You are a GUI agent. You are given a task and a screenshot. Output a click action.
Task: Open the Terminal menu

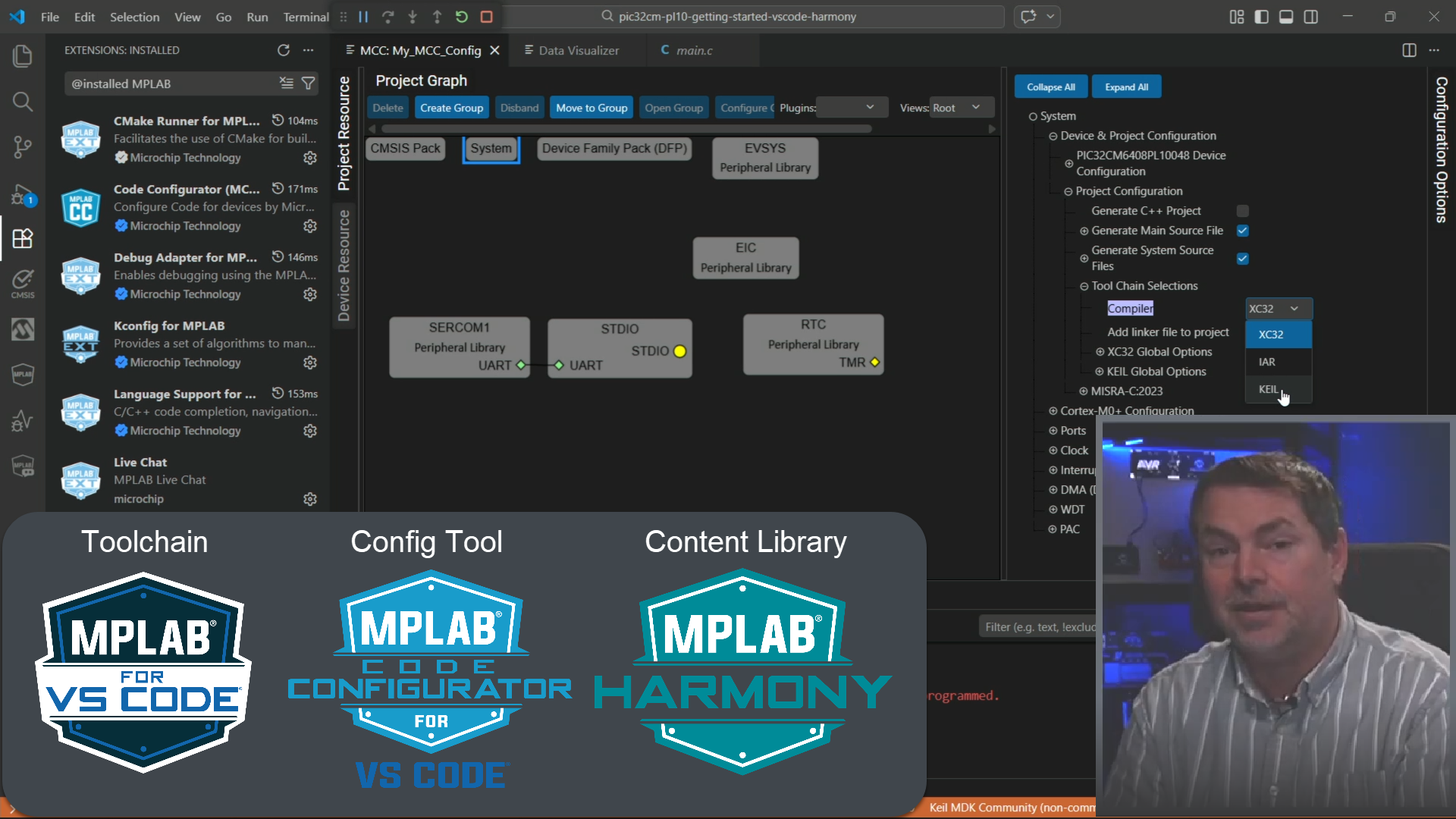(306, 17)
